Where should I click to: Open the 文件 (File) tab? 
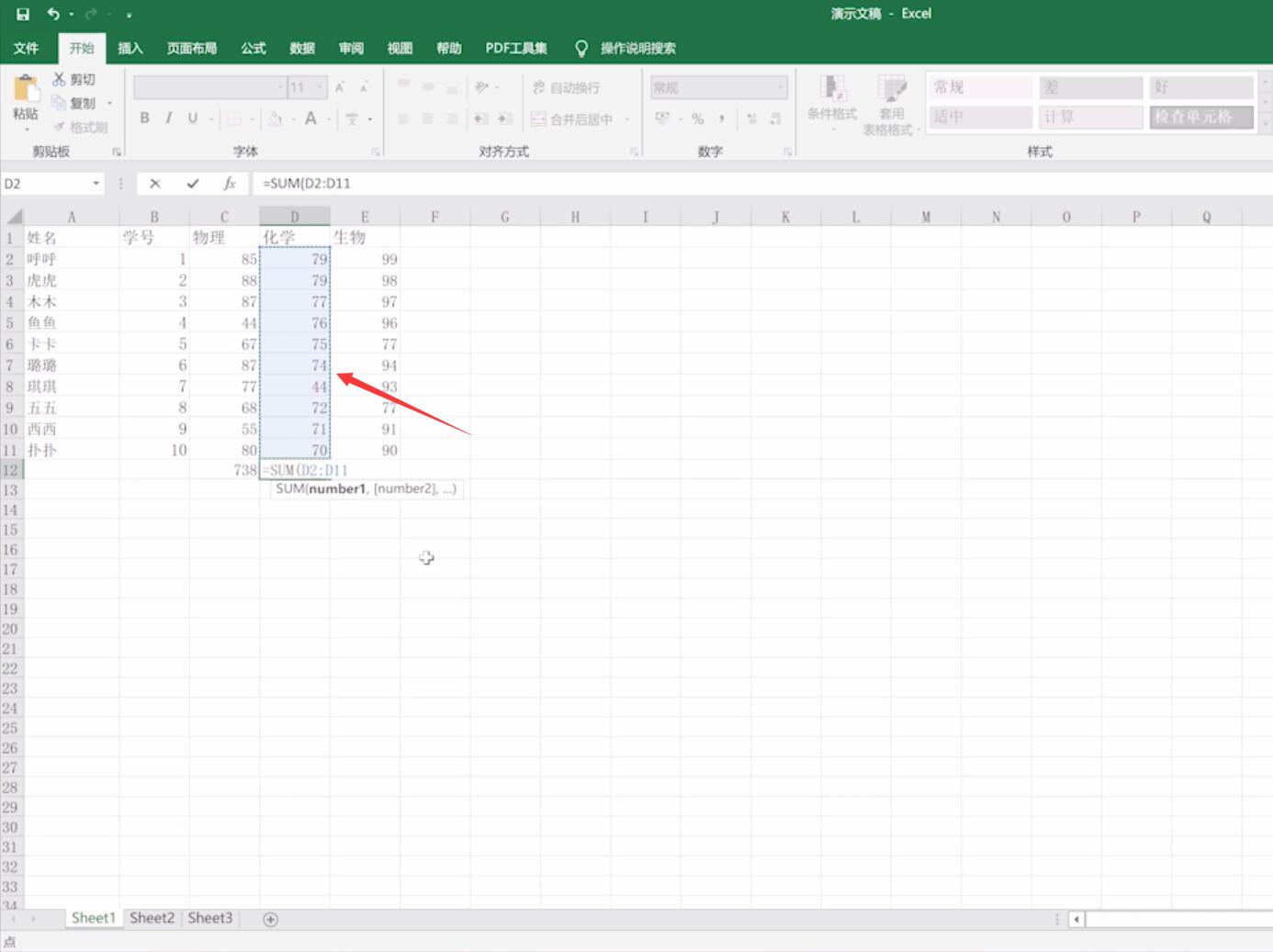pos(26,48)
